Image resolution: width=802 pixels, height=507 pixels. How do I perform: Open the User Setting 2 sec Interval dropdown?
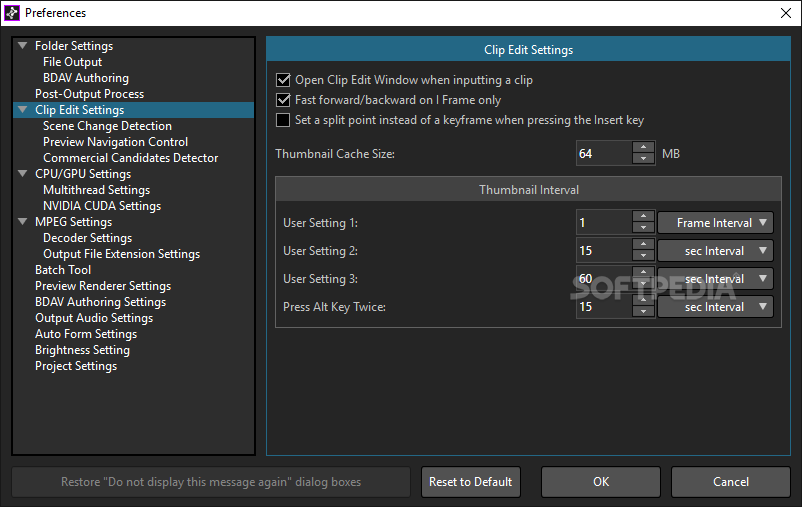(715, 251)
